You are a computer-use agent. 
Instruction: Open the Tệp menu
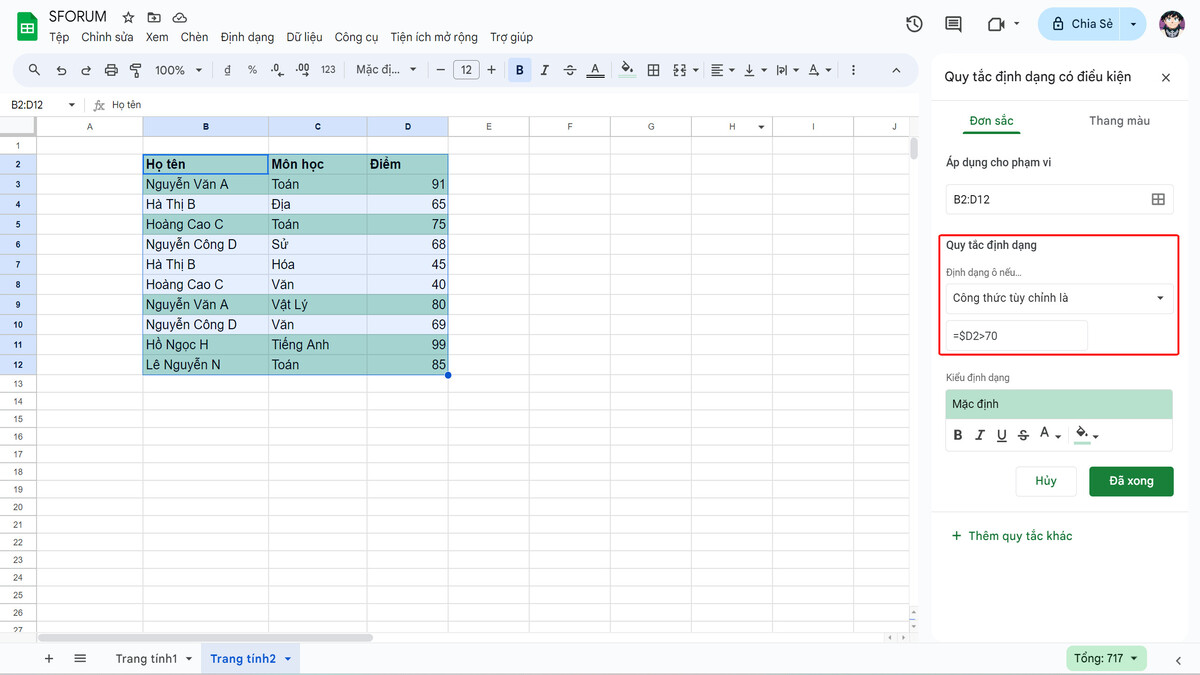click(59, 37)
